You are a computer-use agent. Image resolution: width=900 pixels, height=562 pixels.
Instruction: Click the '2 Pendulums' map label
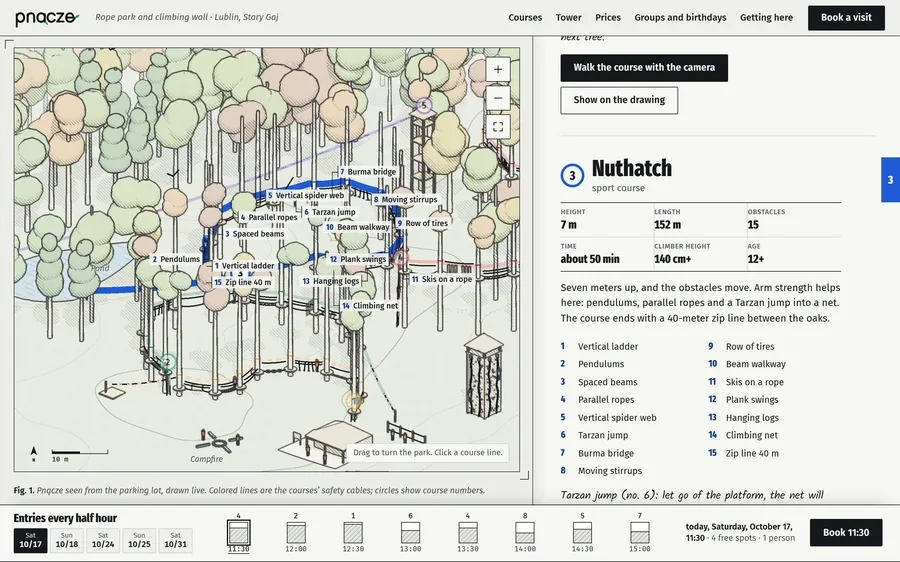point(176,259)
